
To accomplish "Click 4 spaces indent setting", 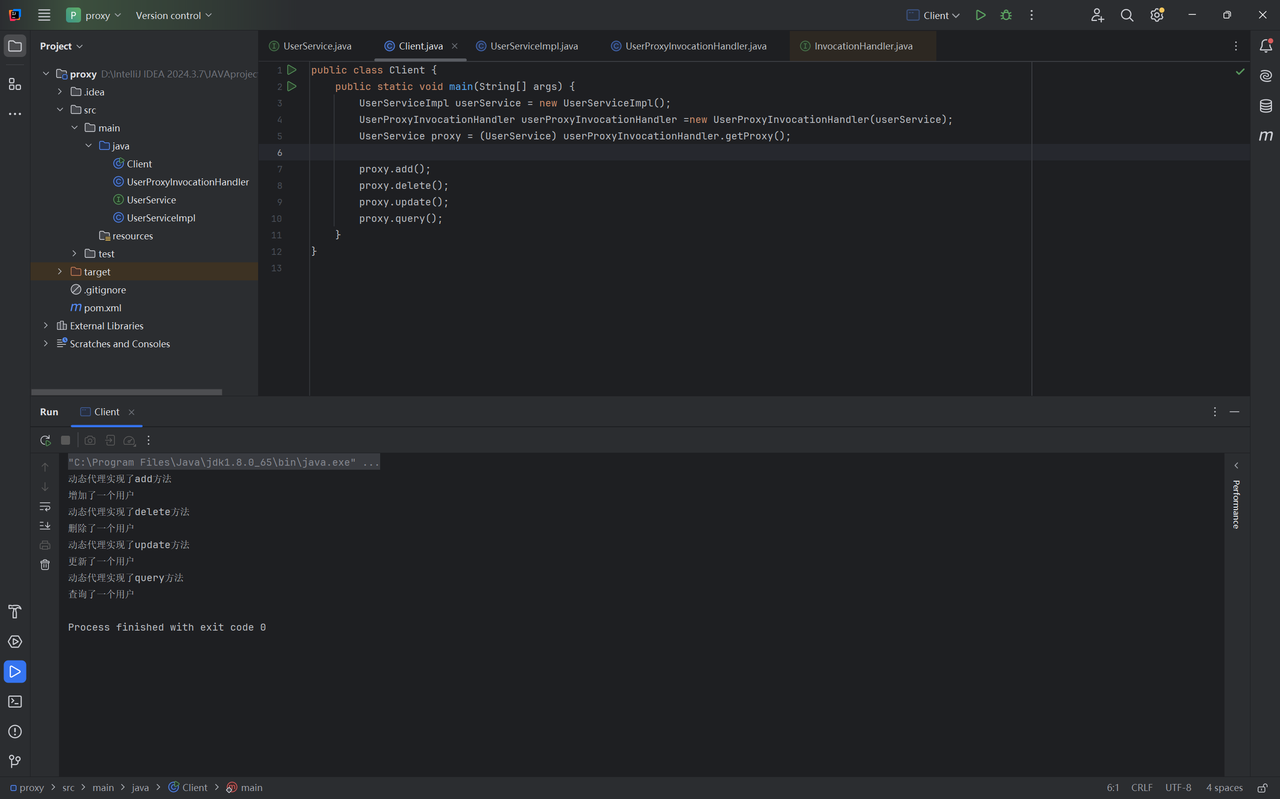I will (x=1224, y=788).
